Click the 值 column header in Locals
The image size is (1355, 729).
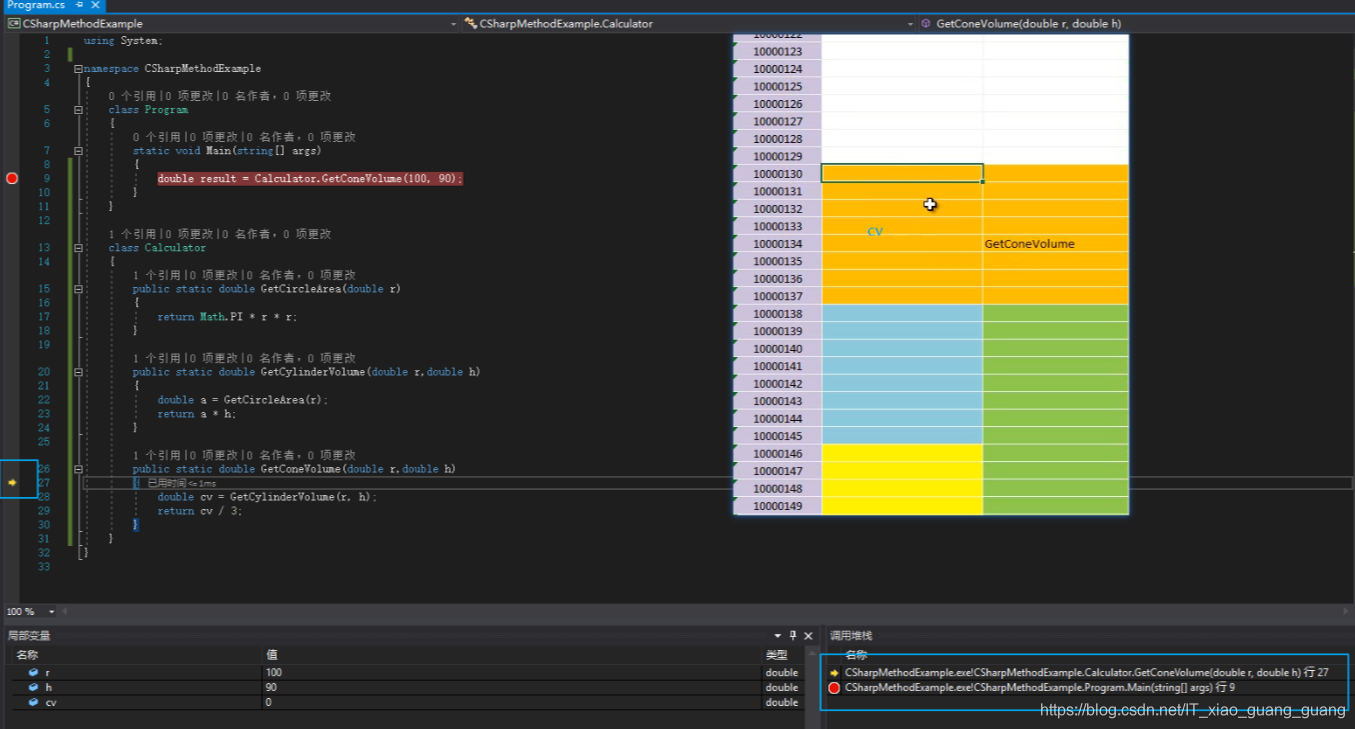tap(272, 655)
